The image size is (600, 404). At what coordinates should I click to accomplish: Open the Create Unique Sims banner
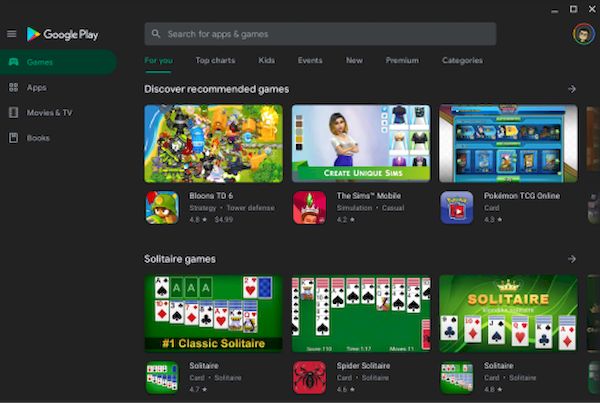click(x=361, y=143)
